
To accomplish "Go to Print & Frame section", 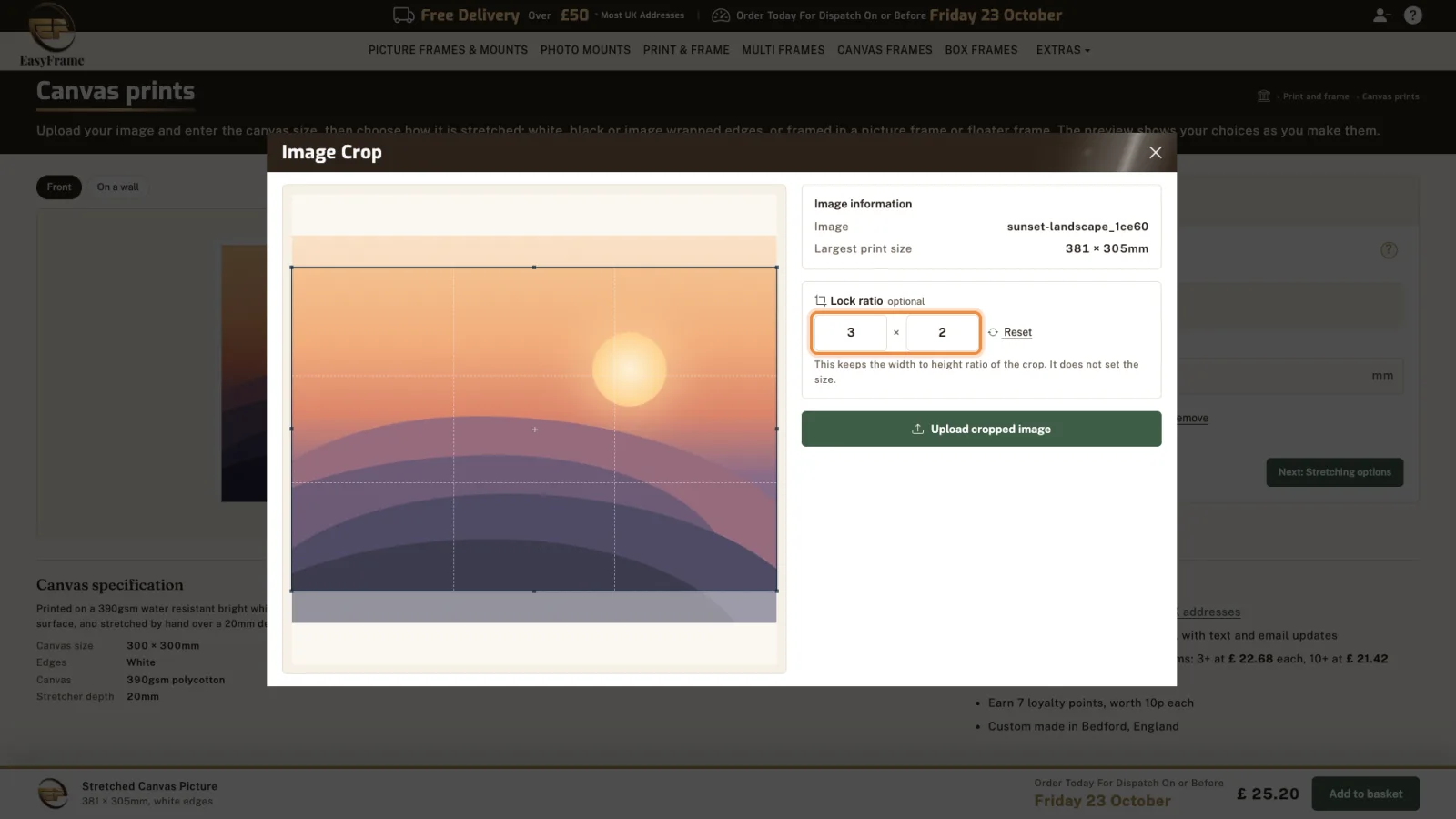I will (686, 50).
